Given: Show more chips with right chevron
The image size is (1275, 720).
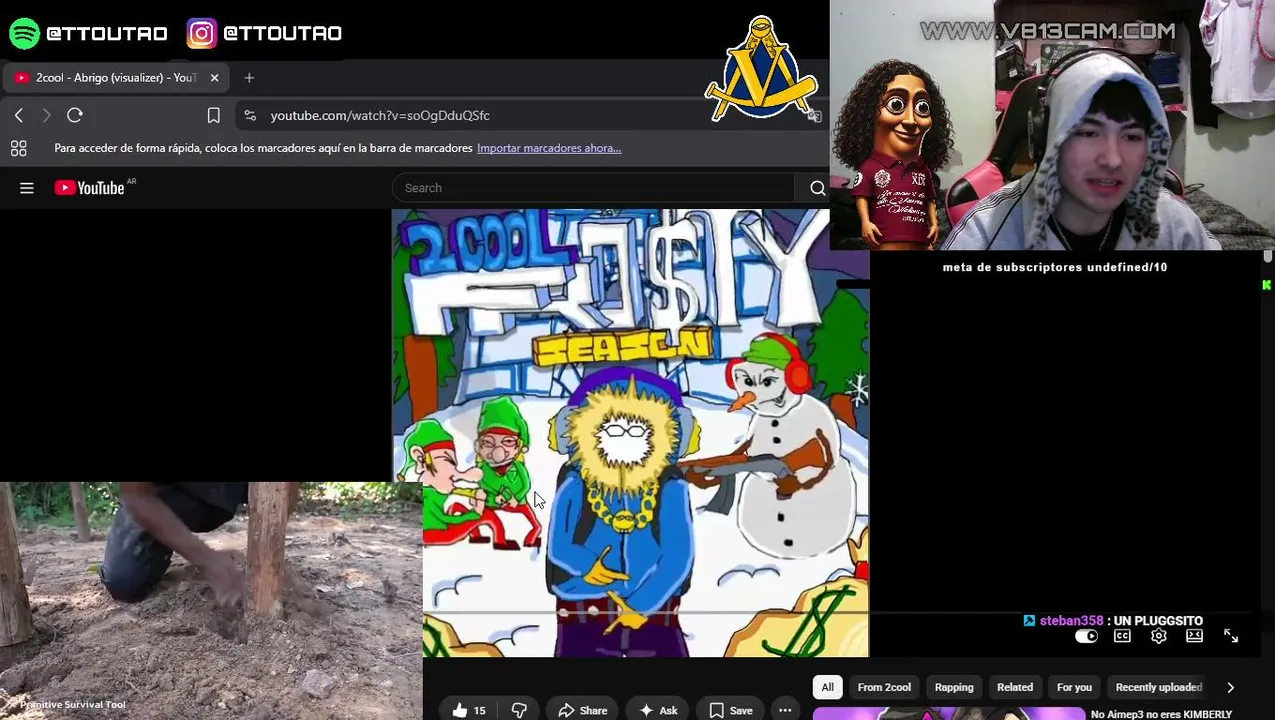Looking at the screenshot, I should [1230, 687].
